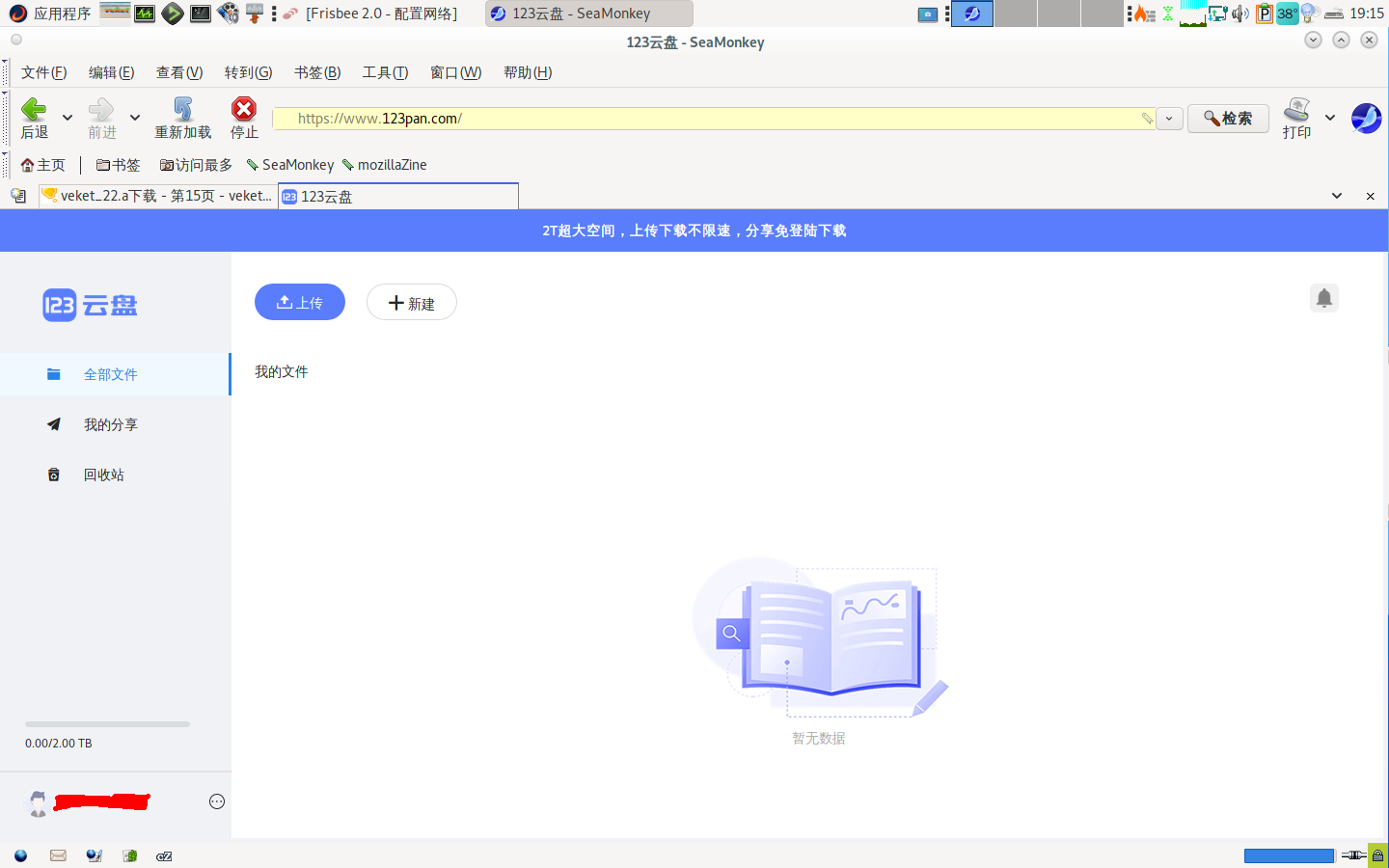Open the 应用程序 applications menu

pos(49,14)
